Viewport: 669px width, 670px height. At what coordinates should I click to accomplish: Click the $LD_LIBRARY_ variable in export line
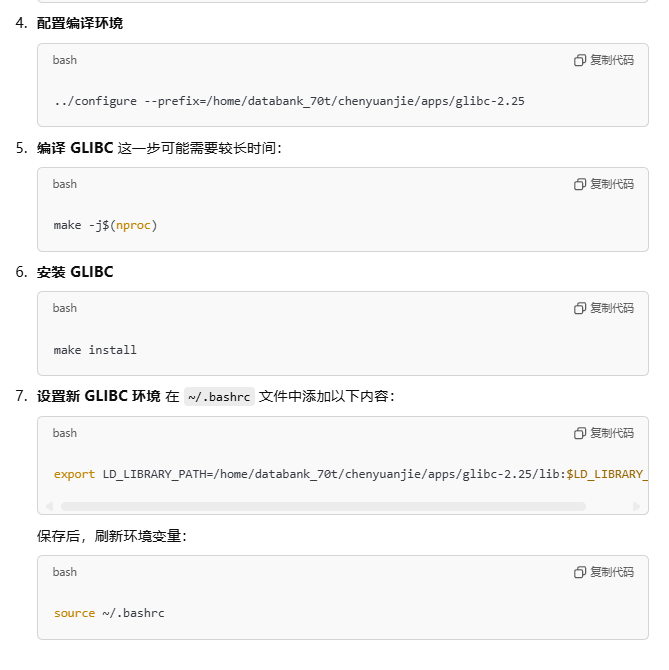tap(607, 474)
